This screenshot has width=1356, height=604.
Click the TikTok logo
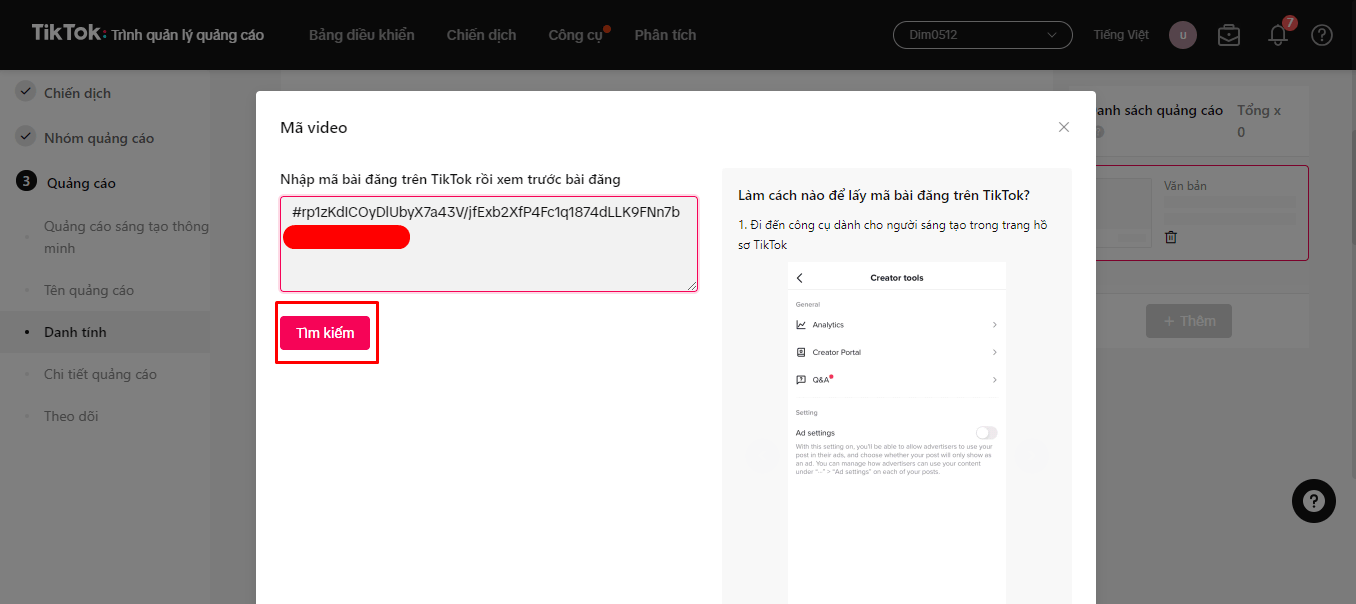pyautogui.click(x=68, y=33)
